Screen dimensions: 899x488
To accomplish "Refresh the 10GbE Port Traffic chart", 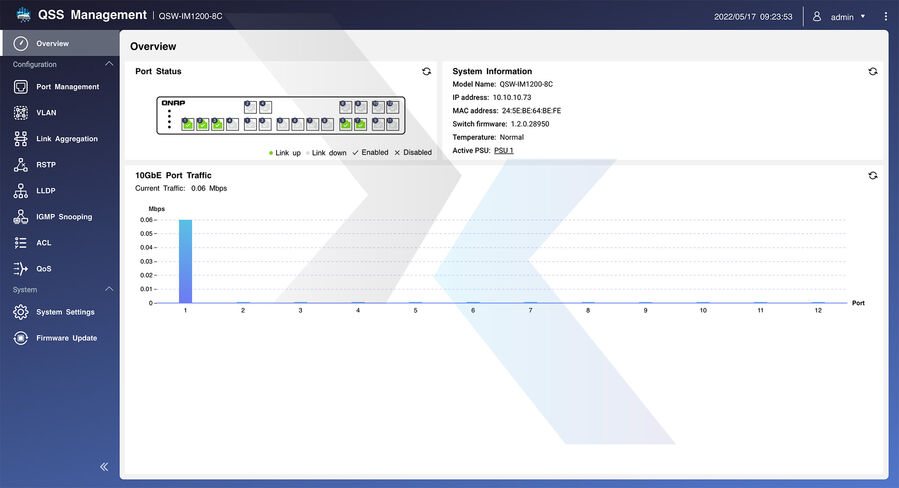I will coord(872,175).
